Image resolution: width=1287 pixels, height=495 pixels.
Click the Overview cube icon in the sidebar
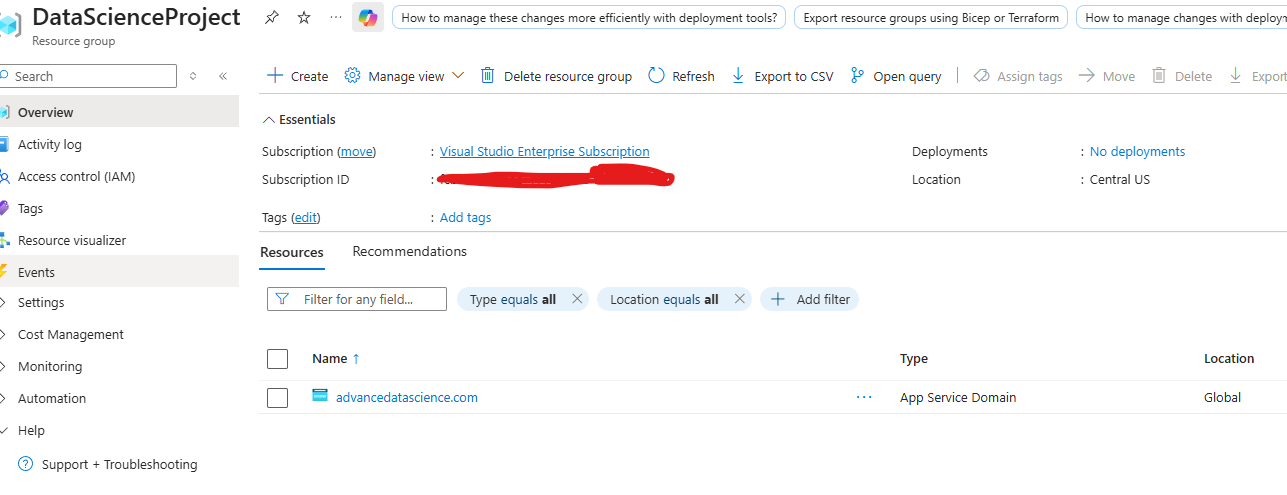[x=4, y=112]
